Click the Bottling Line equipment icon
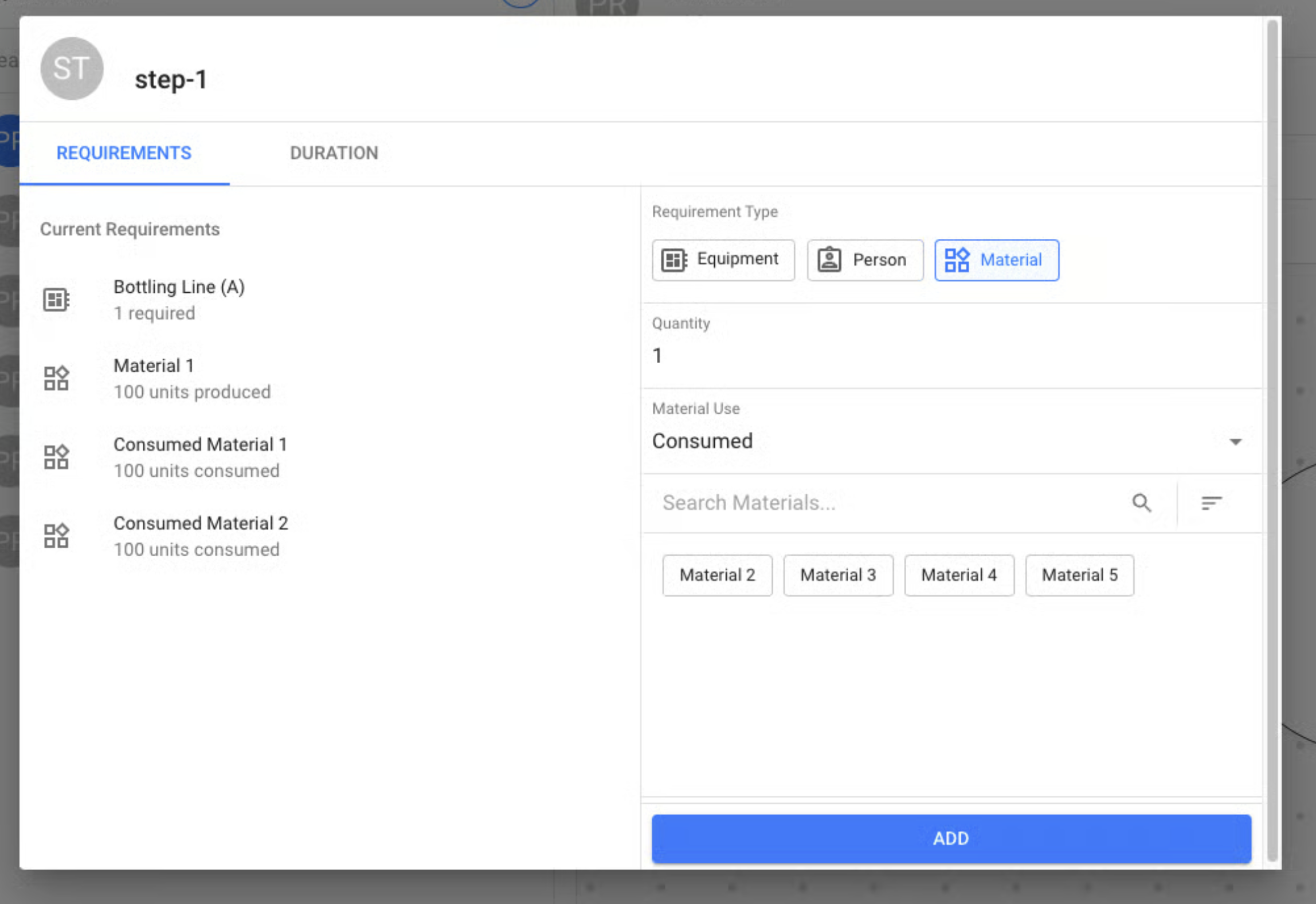 click(x=56, y=300)
